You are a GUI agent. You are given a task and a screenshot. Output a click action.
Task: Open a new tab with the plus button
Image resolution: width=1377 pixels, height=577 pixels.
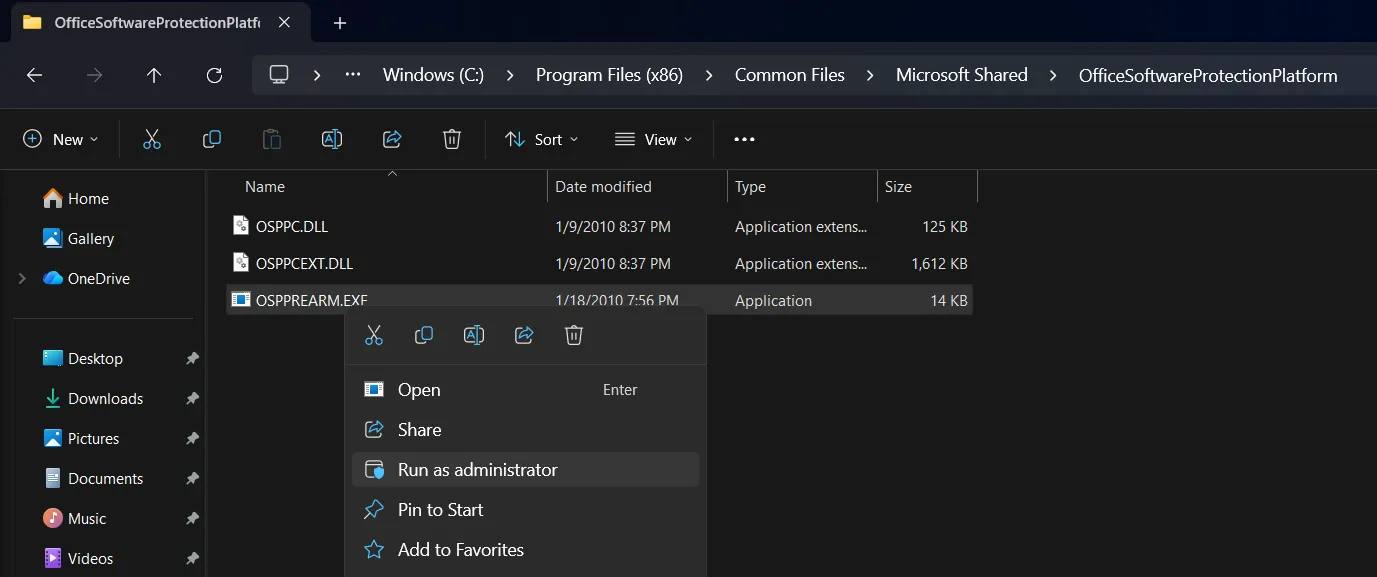pyautogui.click(x=340, y=23)
